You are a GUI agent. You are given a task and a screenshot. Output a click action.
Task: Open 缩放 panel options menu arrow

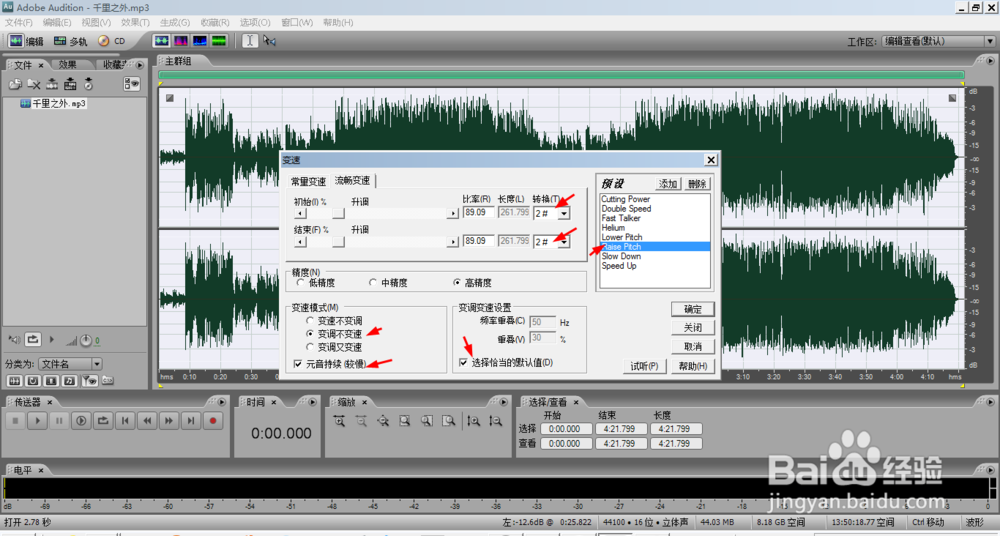(x=503, y=402)
